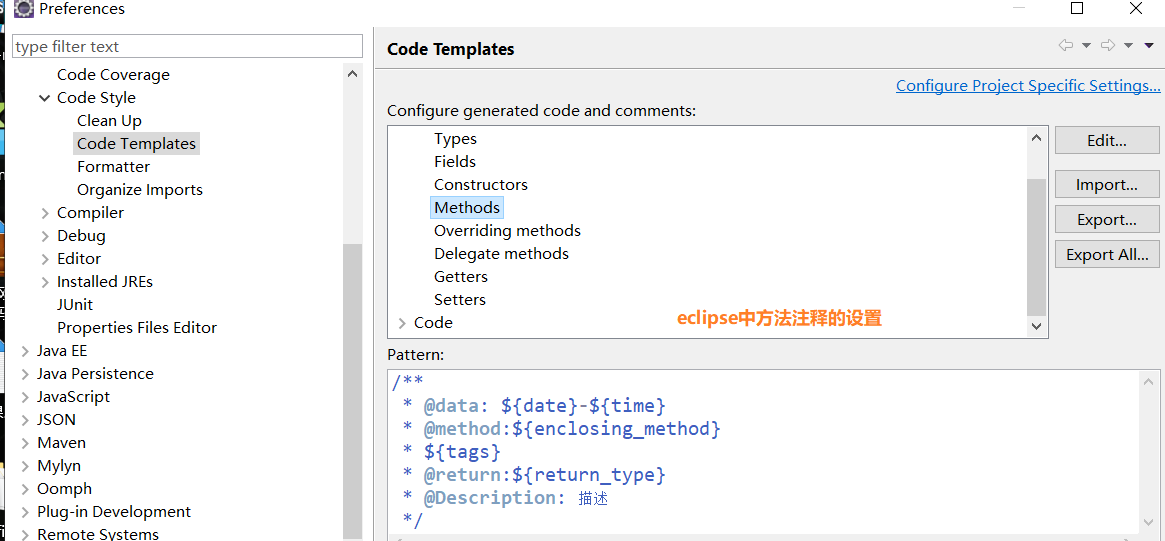
Task: Click the back navigation arrow icon
Action: point(1066,46)
